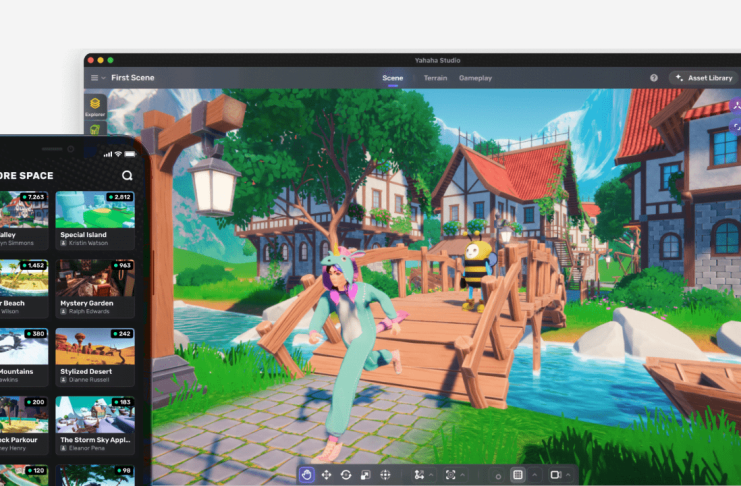The height and width of the screenshot is (486, 741).
Task: Click the First Scene project title
Action: 133,78
